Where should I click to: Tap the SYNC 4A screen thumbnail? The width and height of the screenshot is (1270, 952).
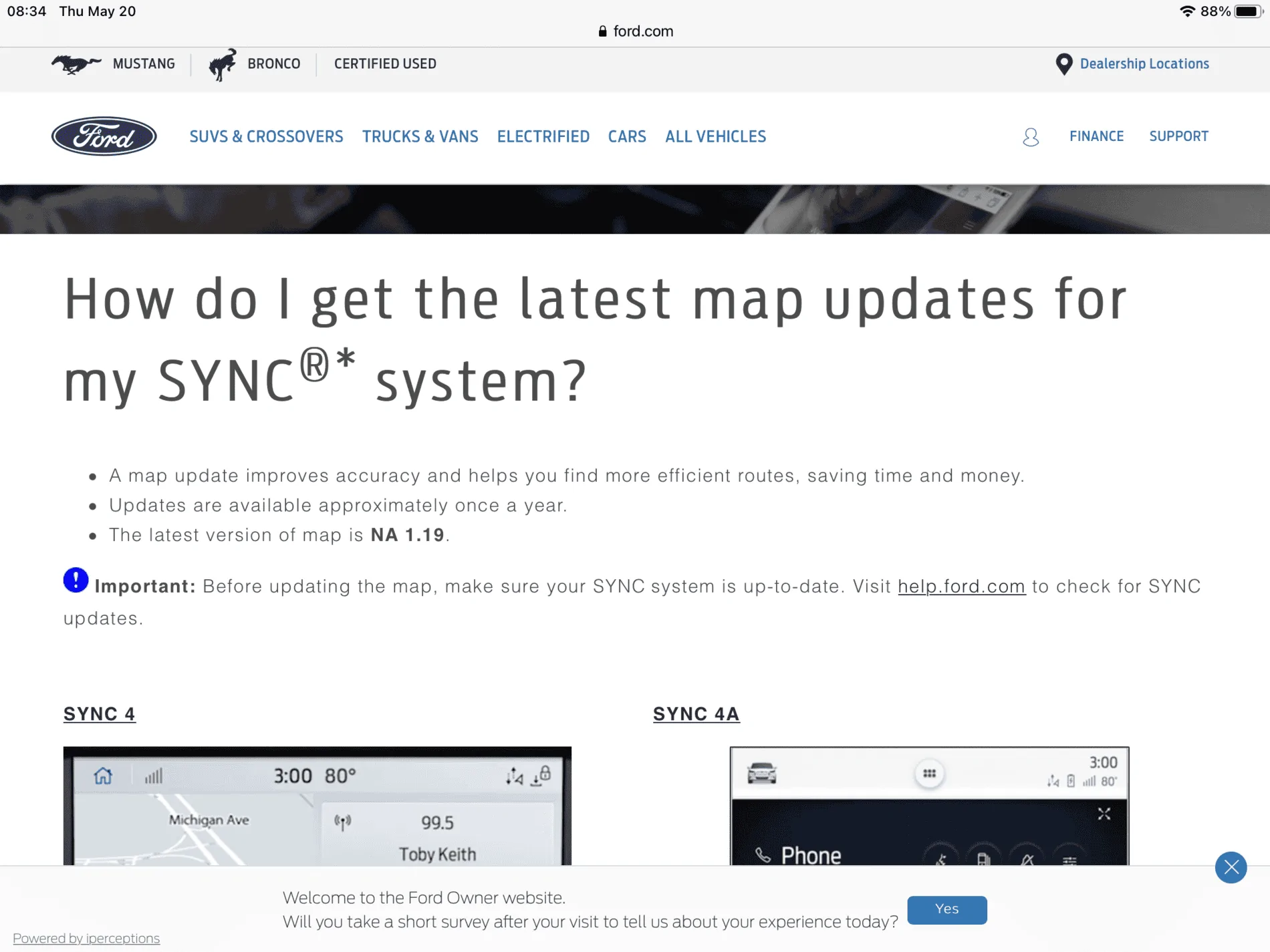pos(929,806)
